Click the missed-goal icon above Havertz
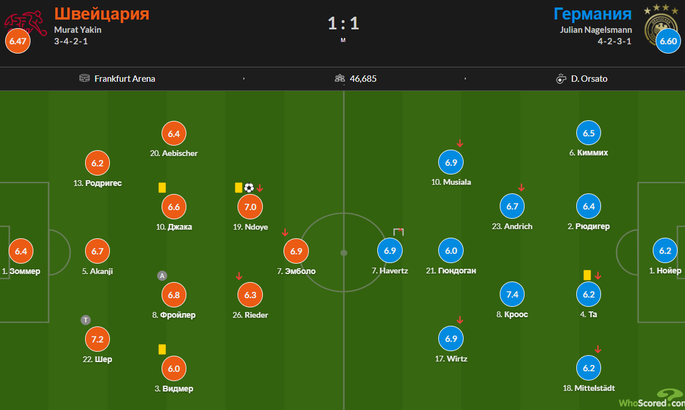This screenshot has height=410, width=685. (x=398, y=232)
